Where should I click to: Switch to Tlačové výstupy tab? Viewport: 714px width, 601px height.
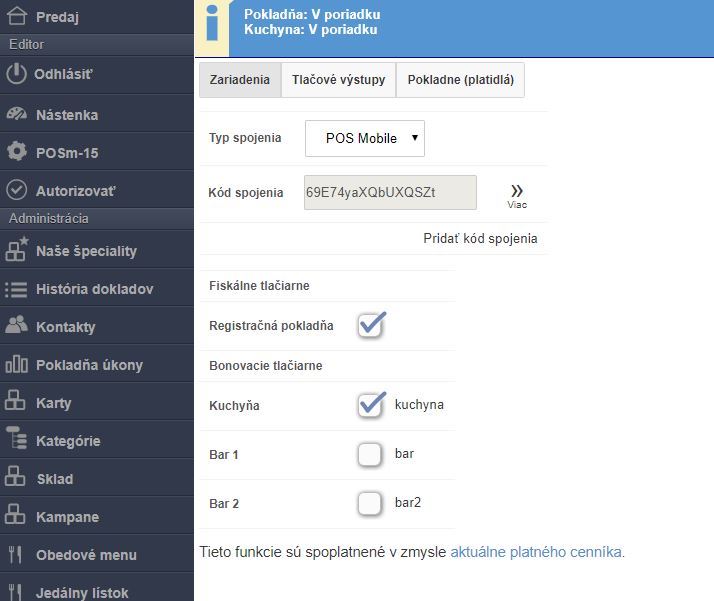(338, 80)
